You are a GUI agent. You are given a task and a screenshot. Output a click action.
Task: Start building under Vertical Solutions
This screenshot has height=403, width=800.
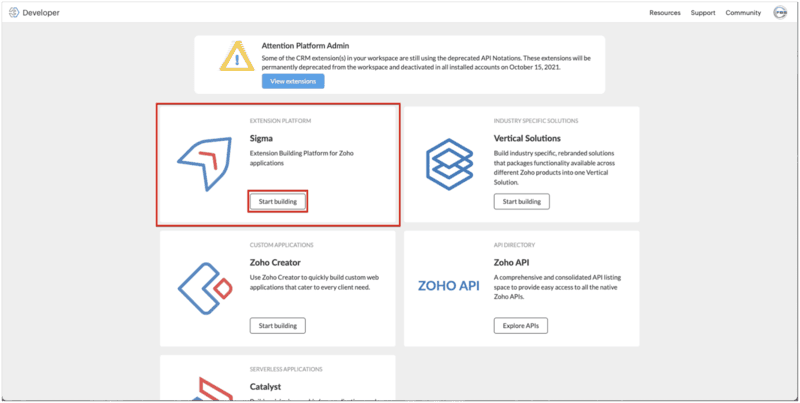[521, 201]
